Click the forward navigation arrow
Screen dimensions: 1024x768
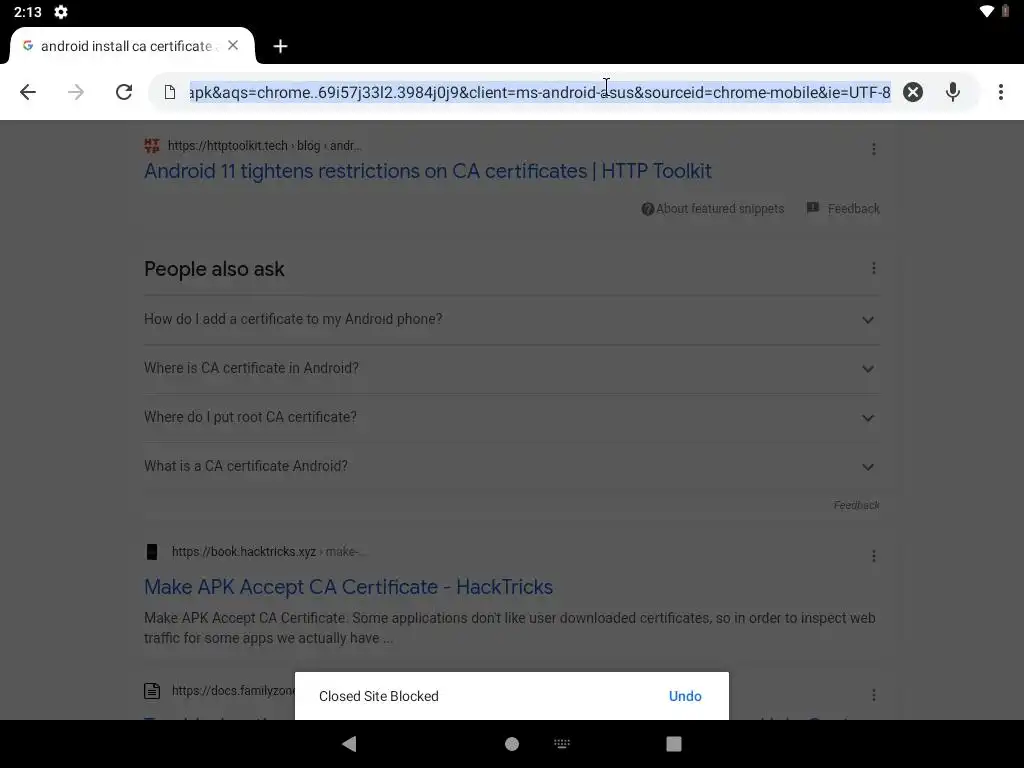tap(76, 92)
